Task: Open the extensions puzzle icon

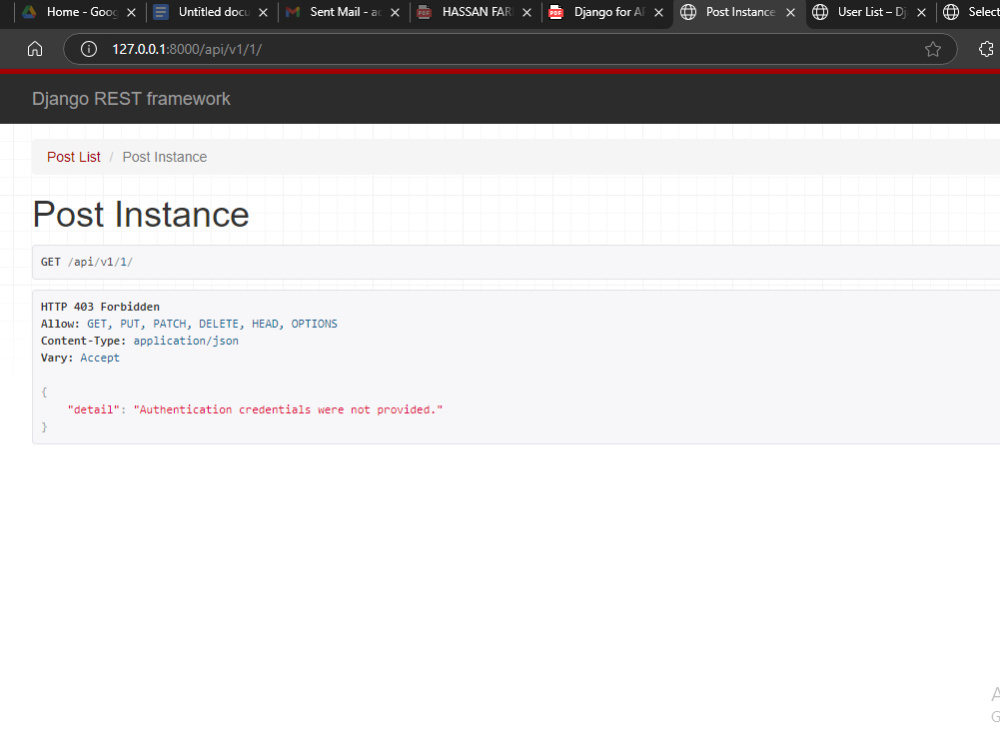Action: [986, 49]
